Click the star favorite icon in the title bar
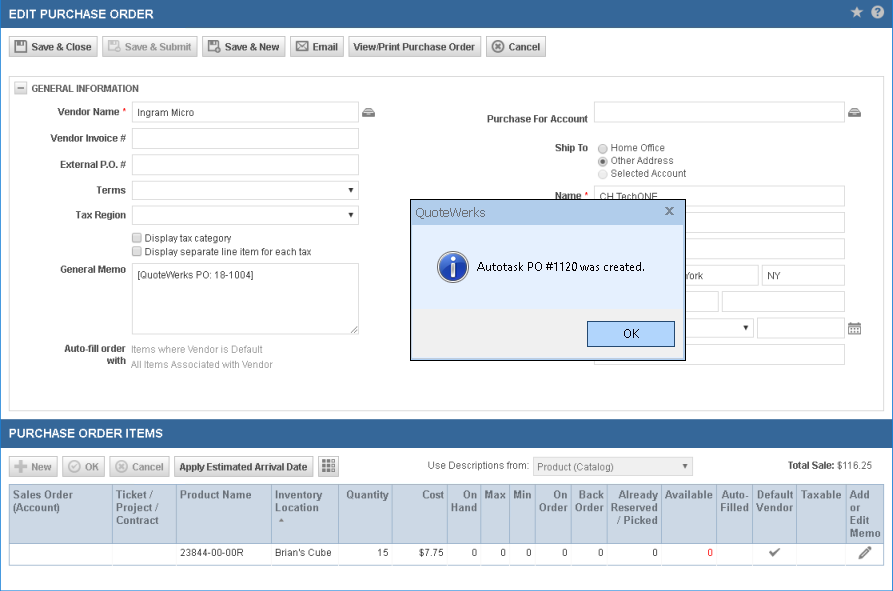This screenshot has width=893, height=591. coord(856,14)
